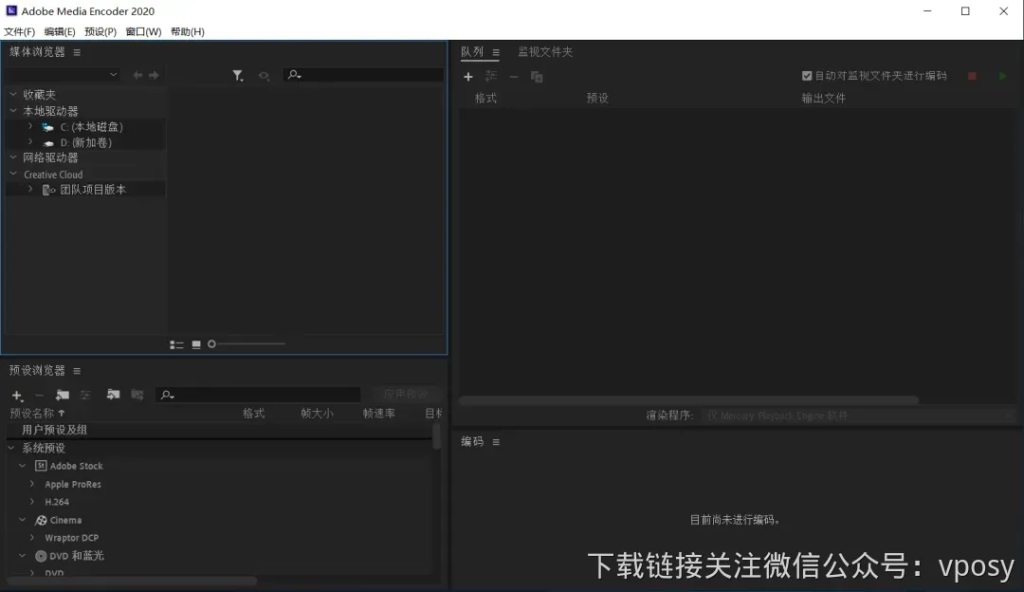Click the export presets icon
Screen dimensions: 1024x592
137,394
